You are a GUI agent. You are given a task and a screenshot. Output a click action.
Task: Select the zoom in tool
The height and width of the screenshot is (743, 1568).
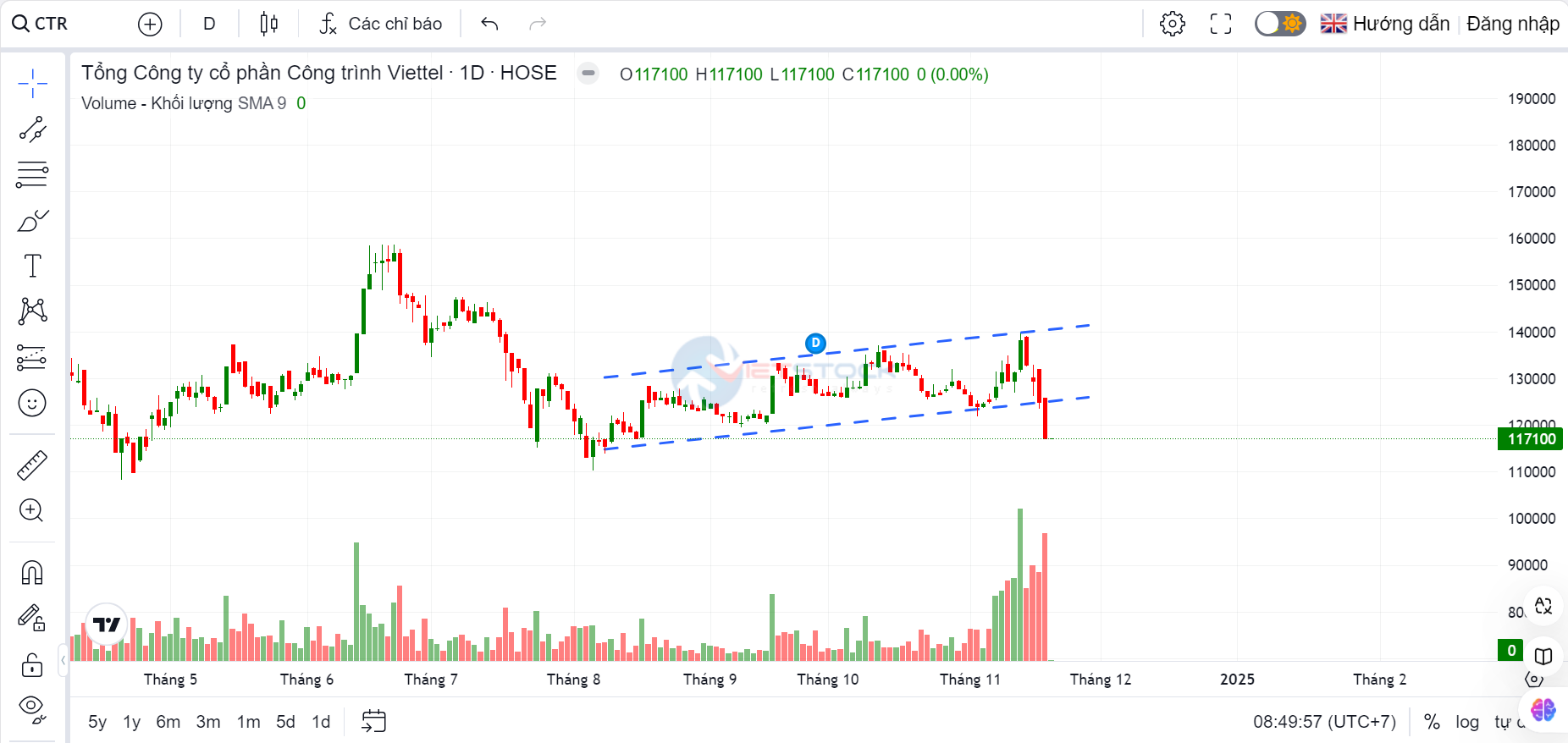[x=32, y=510]
